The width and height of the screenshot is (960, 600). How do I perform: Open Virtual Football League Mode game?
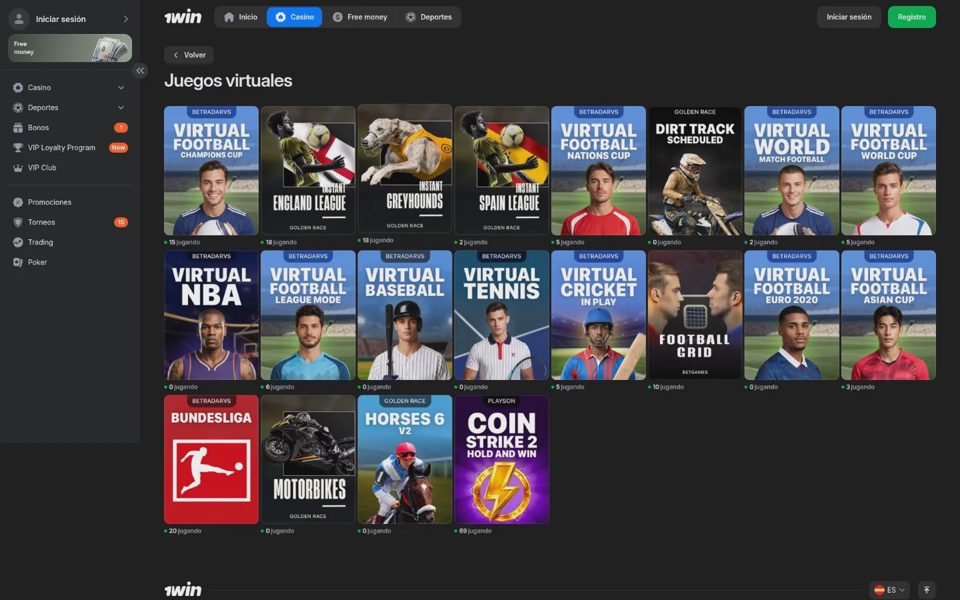pos(308,315)
